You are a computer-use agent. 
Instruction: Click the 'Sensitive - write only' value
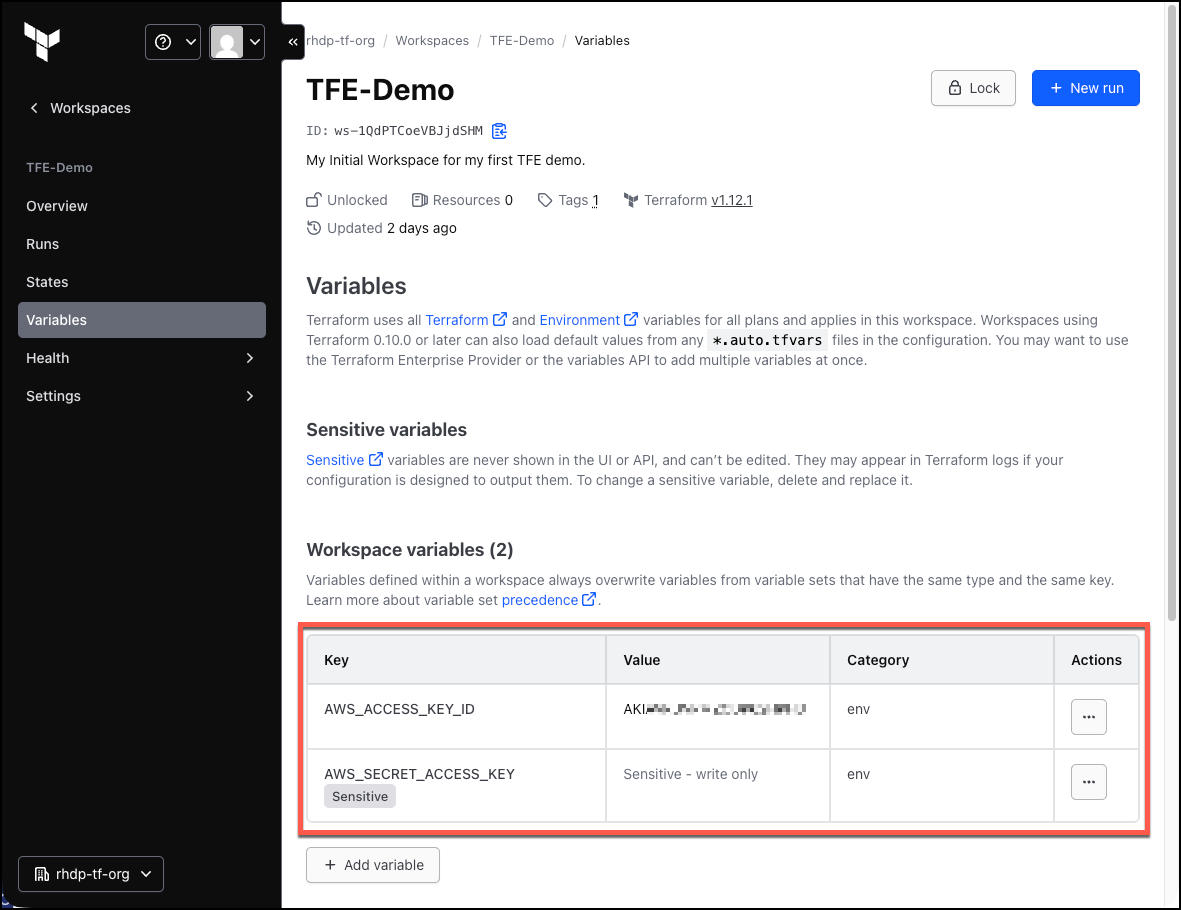click(690, 774)
